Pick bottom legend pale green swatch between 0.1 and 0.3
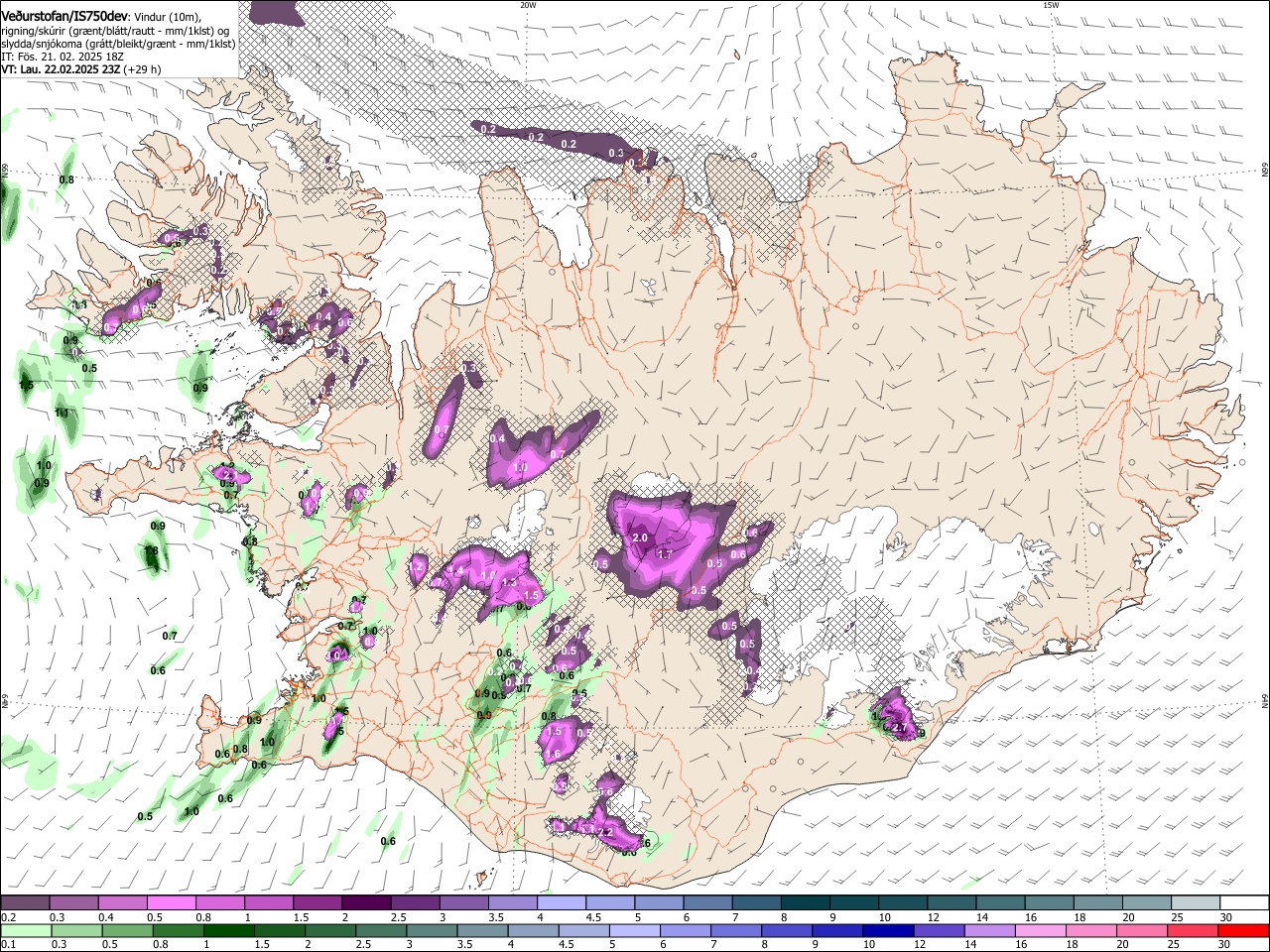Viewport: 1270px width, 952px height. pyautogui.click(x=25, y=931)
